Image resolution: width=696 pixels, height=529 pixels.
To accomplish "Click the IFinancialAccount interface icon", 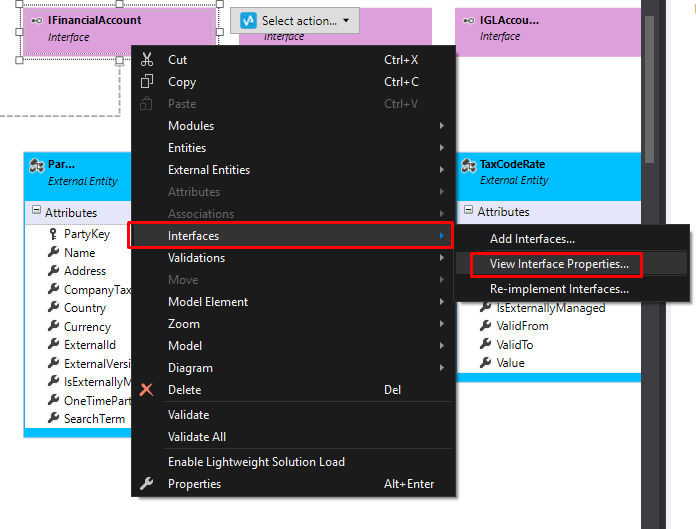I will click(37, 20).
